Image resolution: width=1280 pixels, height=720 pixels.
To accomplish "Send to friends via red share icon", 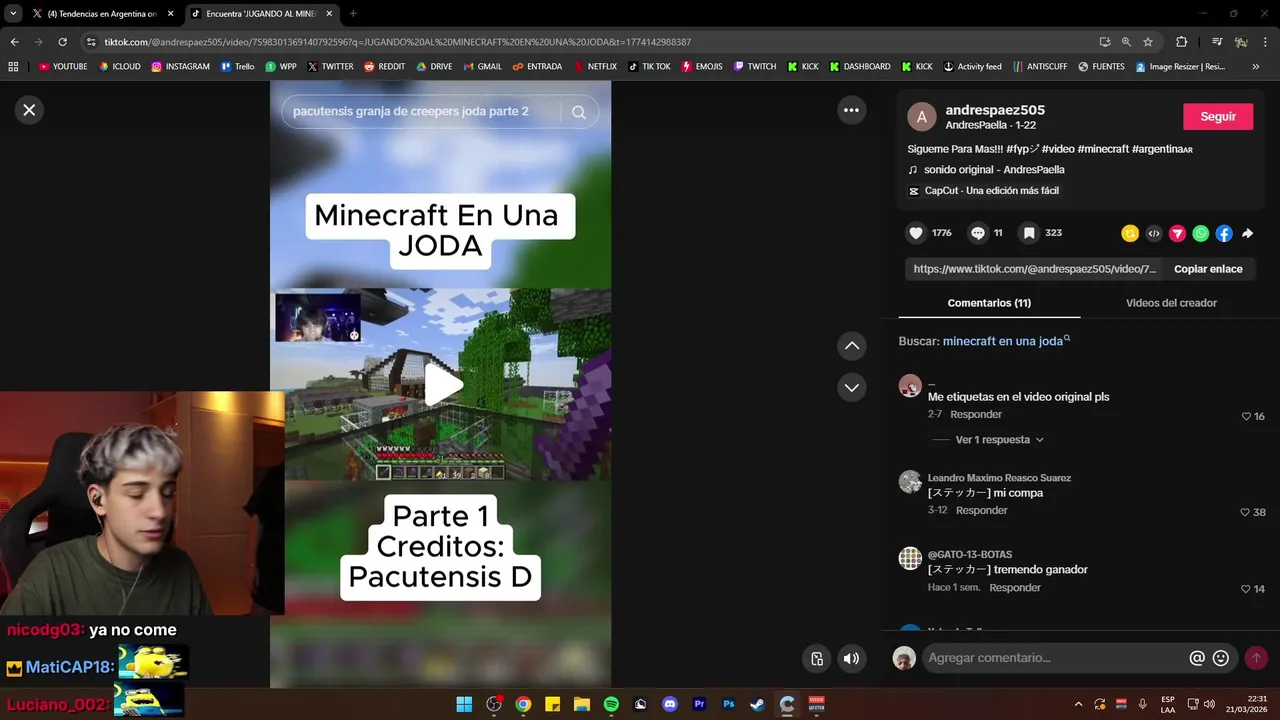I will click(x=1177, y=233).
